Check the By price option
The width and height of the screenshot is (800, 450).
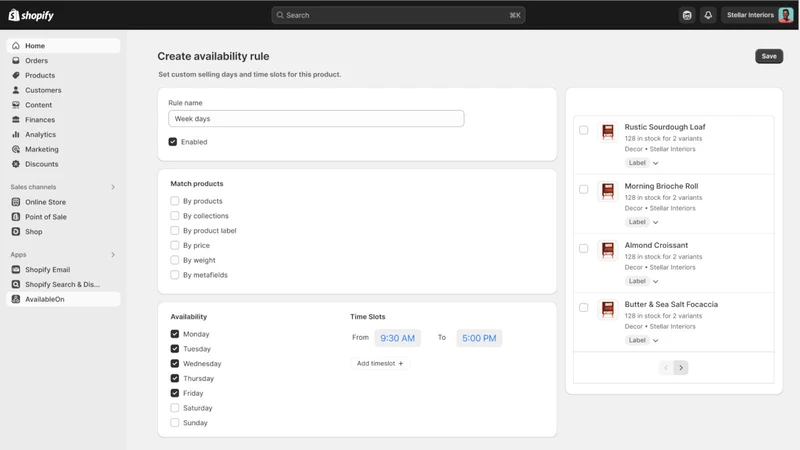tap(174, 245)
